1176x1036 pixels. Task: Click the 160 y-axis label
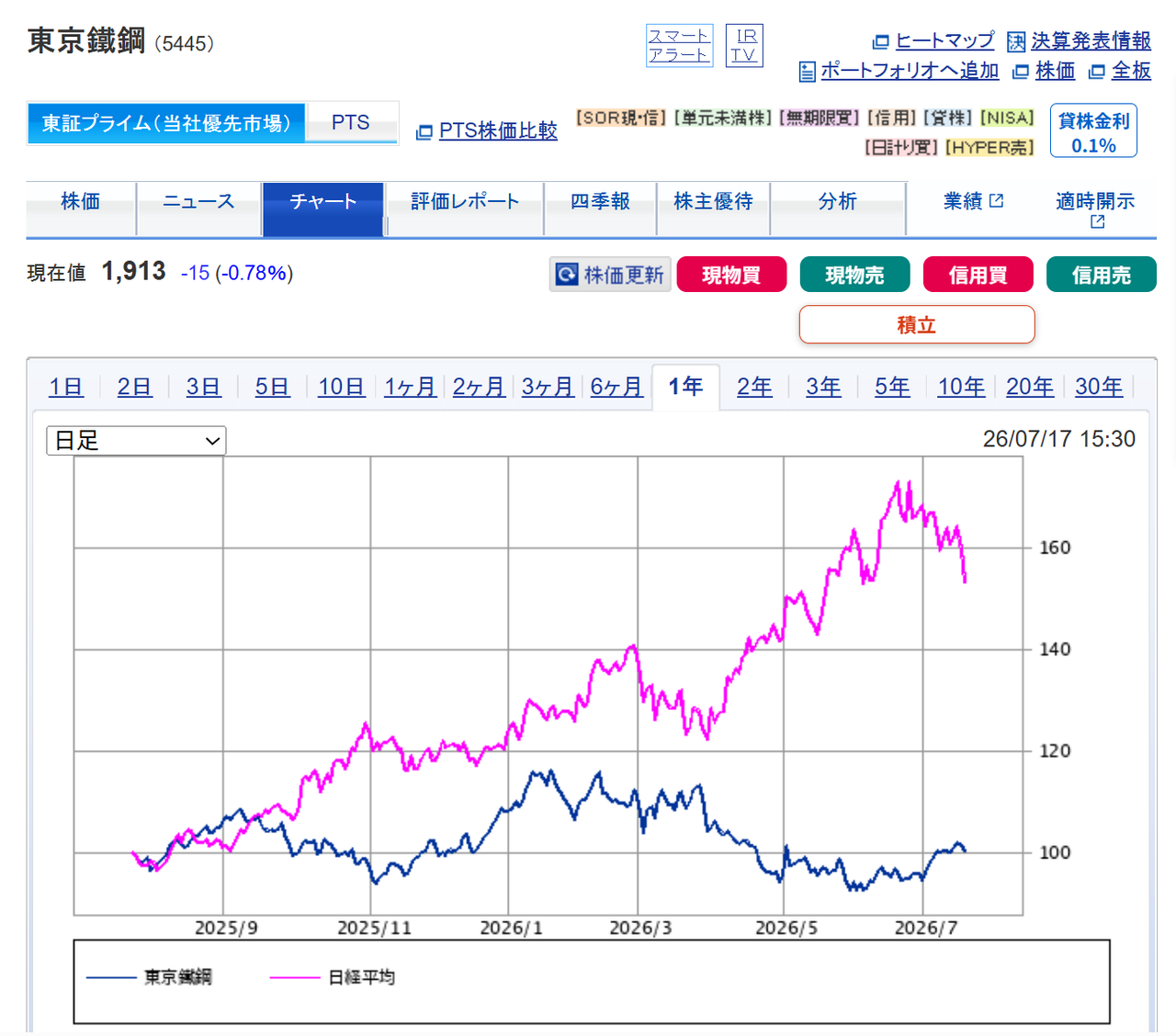[1055, 547]
